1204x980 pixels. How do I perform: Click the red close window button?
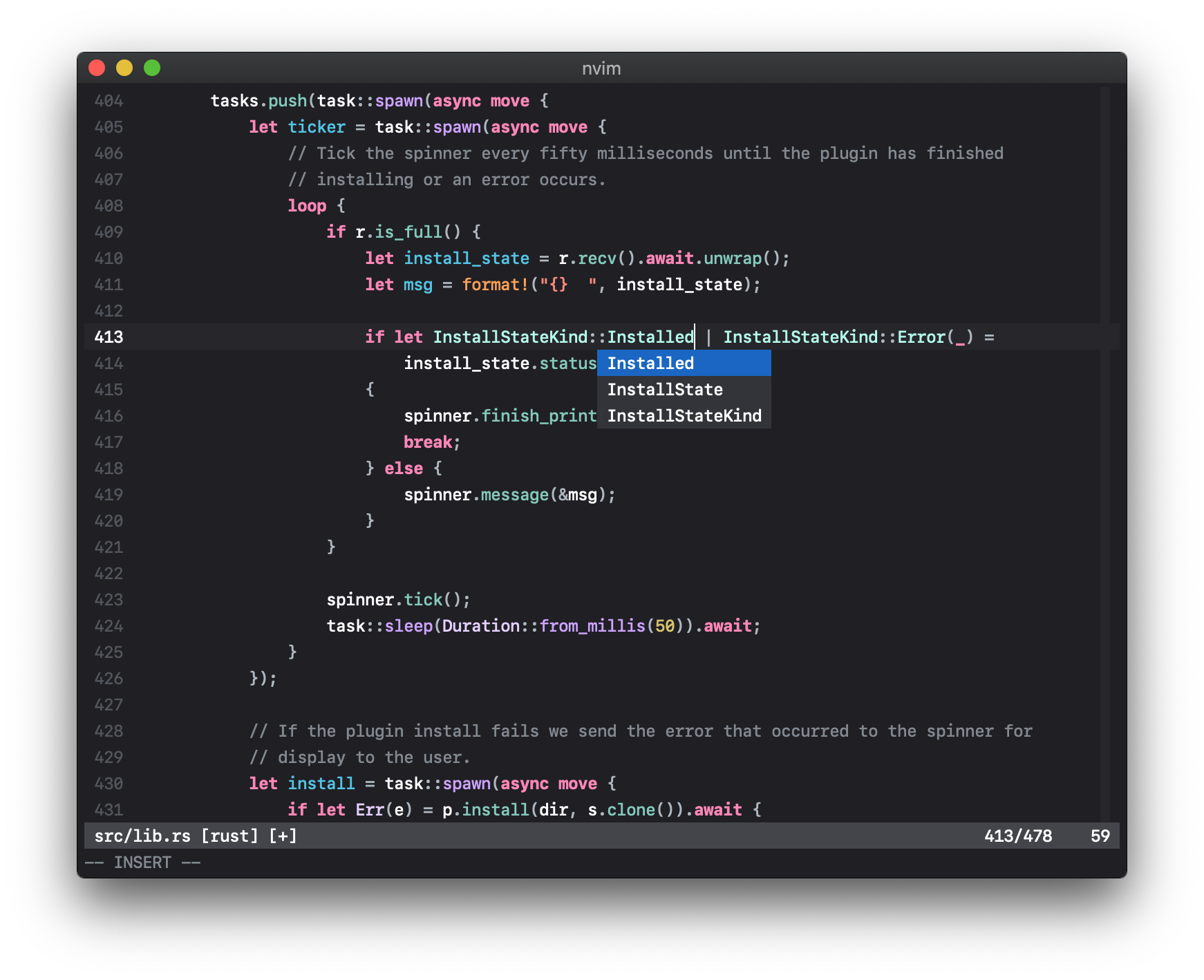point(97,68)
